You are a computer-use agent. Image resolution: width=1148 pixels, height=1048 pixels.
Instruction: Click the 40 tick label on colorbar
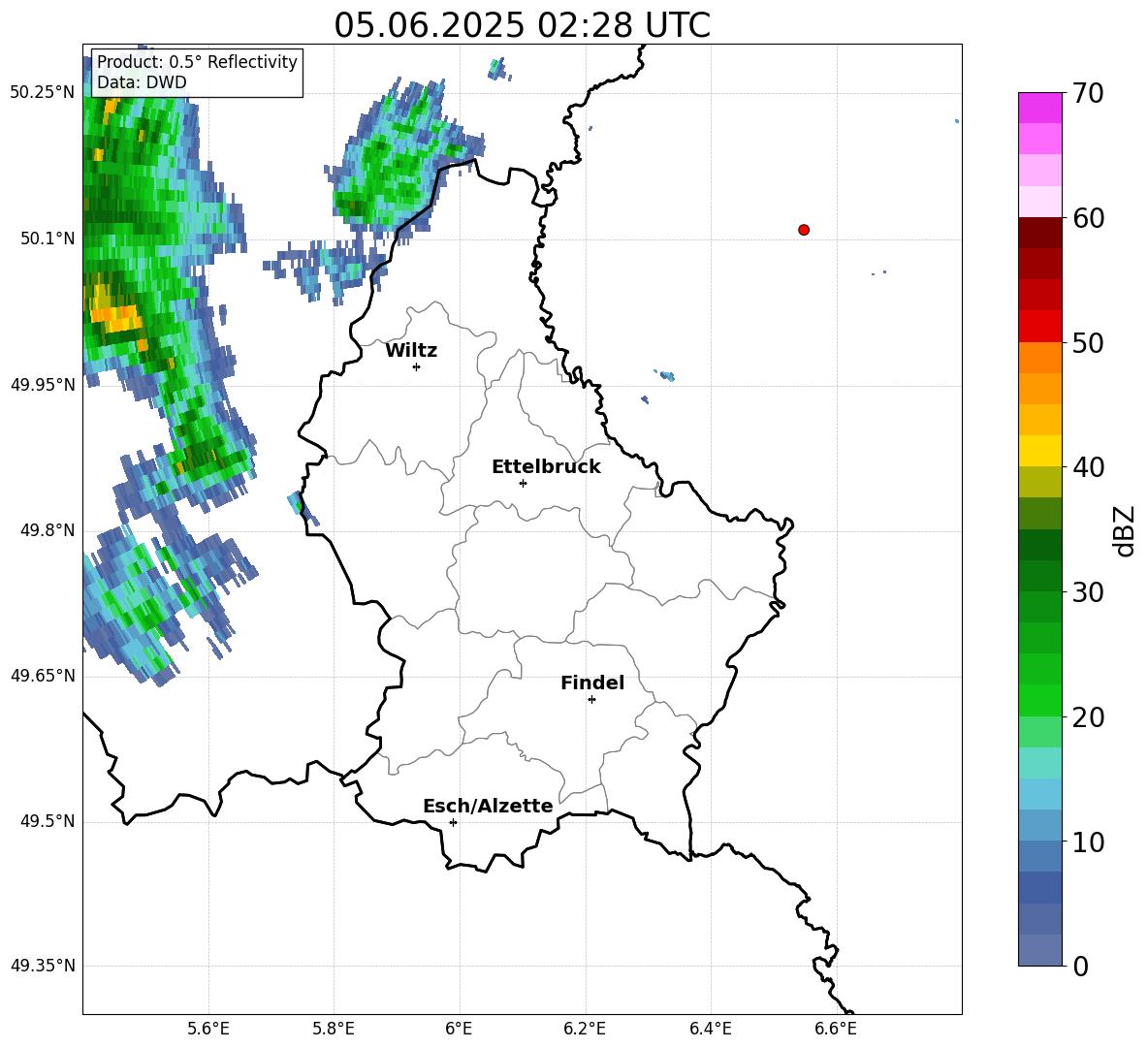pos(1088,467)
